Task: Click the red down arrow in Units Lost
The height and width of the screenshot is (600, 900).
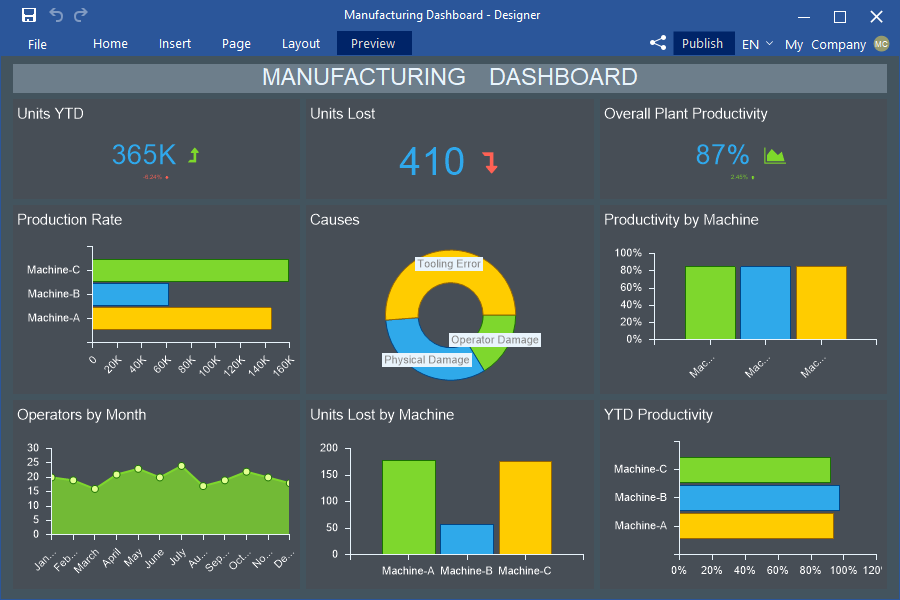Action: pyautogui.click(x=490, y=163)
